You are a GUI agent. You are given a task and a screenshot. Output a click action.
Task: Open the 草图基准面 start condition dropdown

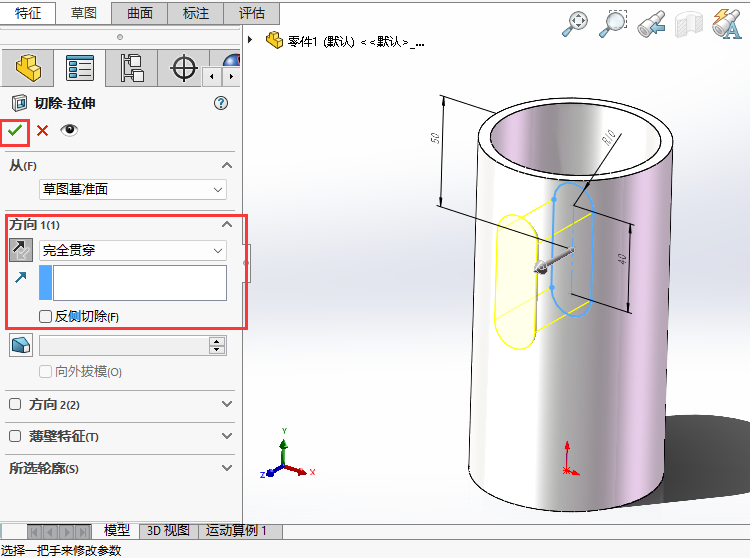(x=132, y=189)
